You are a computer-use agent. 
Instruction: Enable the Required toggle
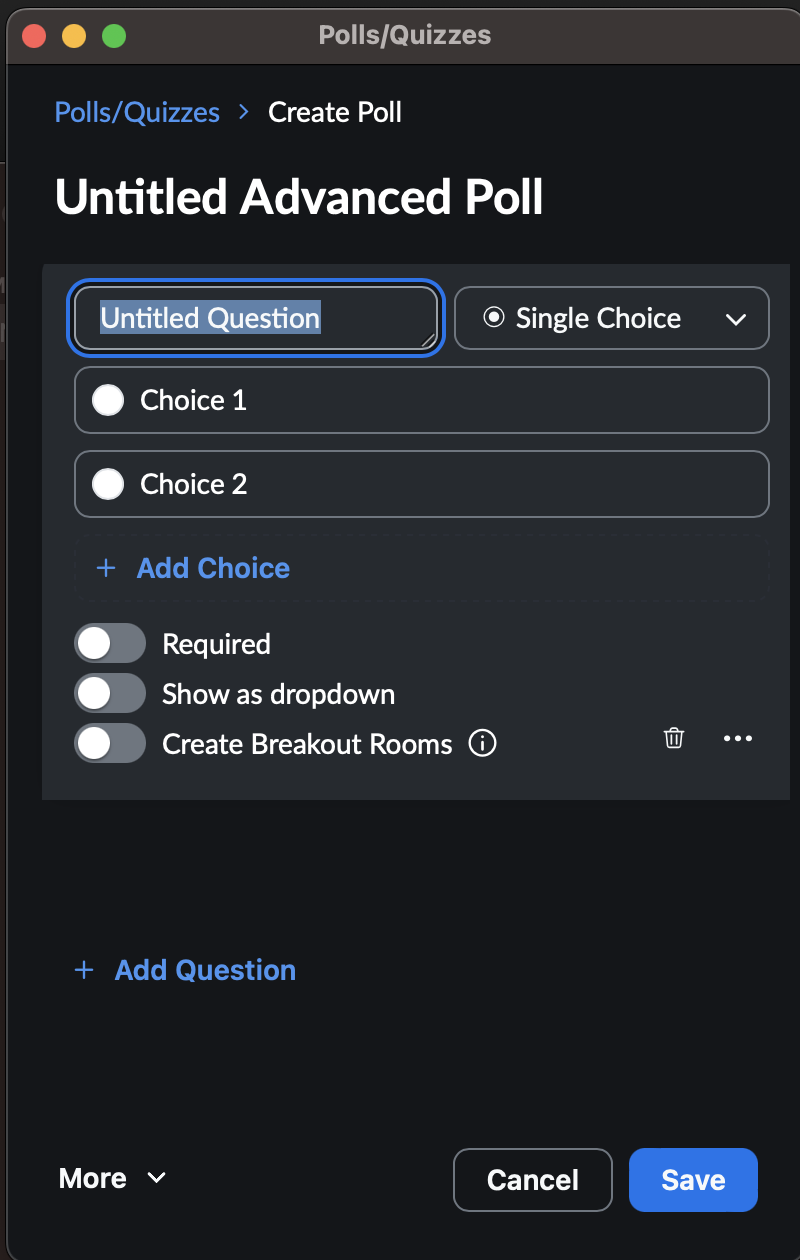click(x=110, y=643)
